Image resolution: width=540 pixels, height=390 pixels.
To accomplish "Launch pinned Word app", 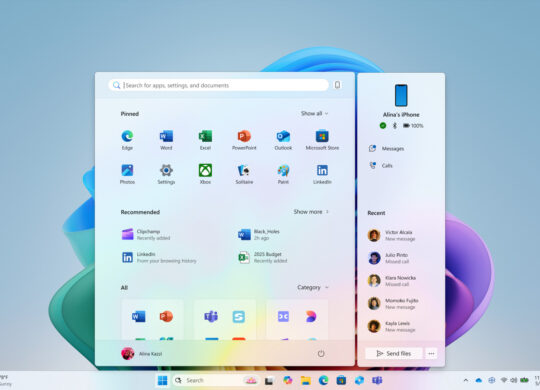I will pyautogui.click(x=166, y=140).
